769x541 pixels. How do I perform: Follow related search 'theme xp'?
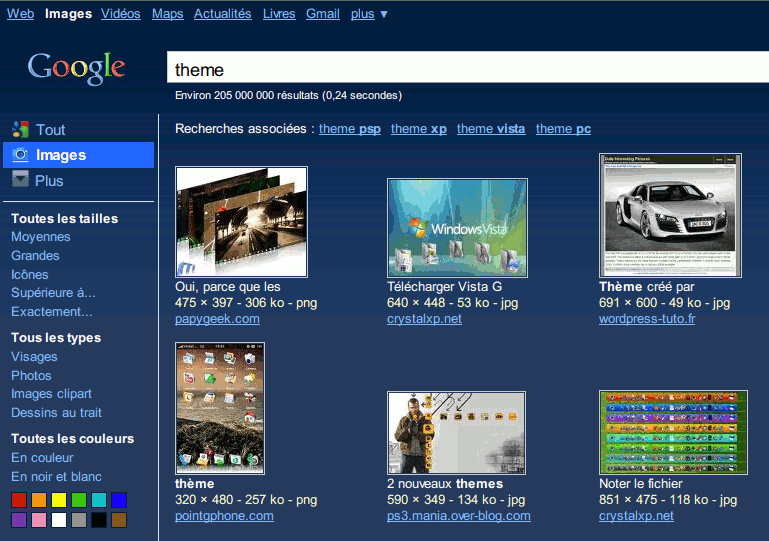419,129
